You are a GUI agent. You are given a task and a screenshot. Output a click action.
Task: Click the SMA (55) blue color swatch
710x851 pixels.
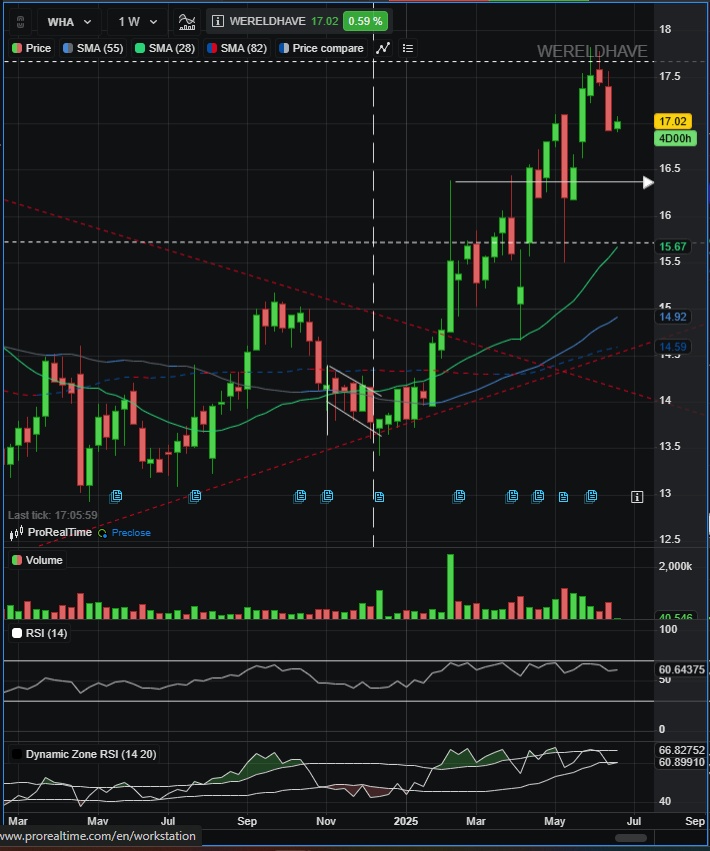68,48
